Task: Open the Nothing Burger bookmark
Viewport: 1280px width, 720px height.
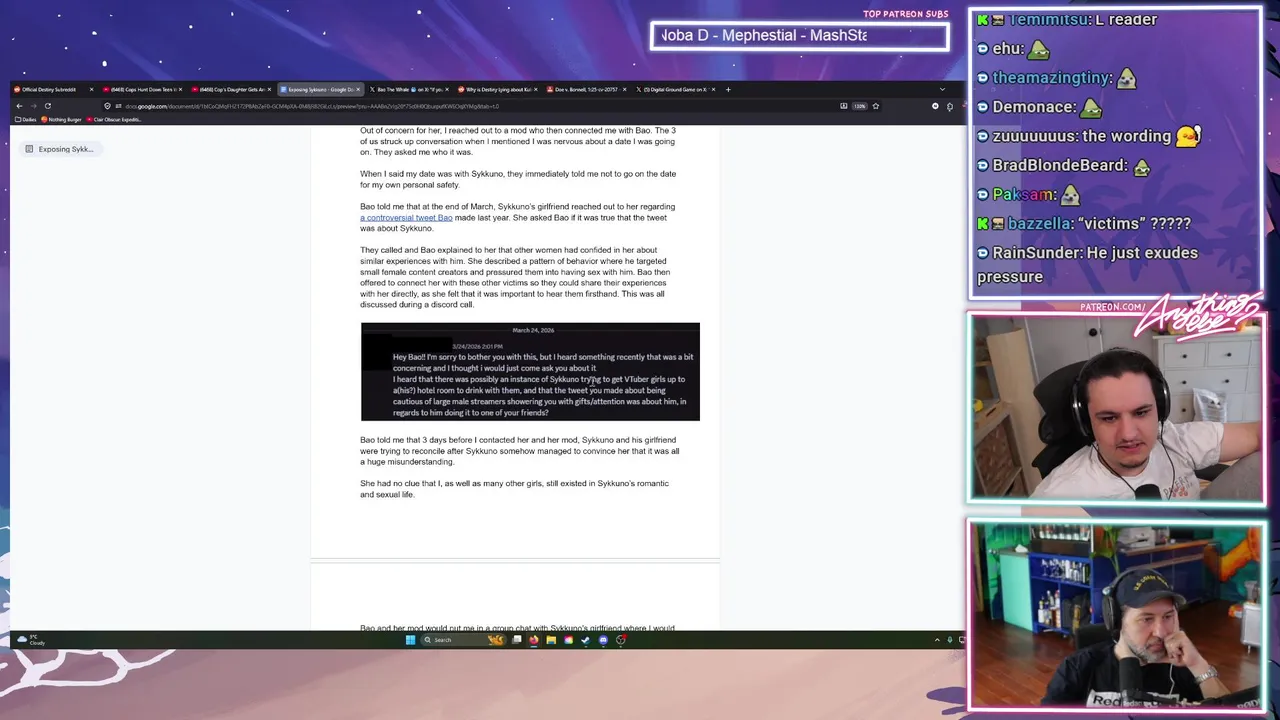Action: point(62,119)
